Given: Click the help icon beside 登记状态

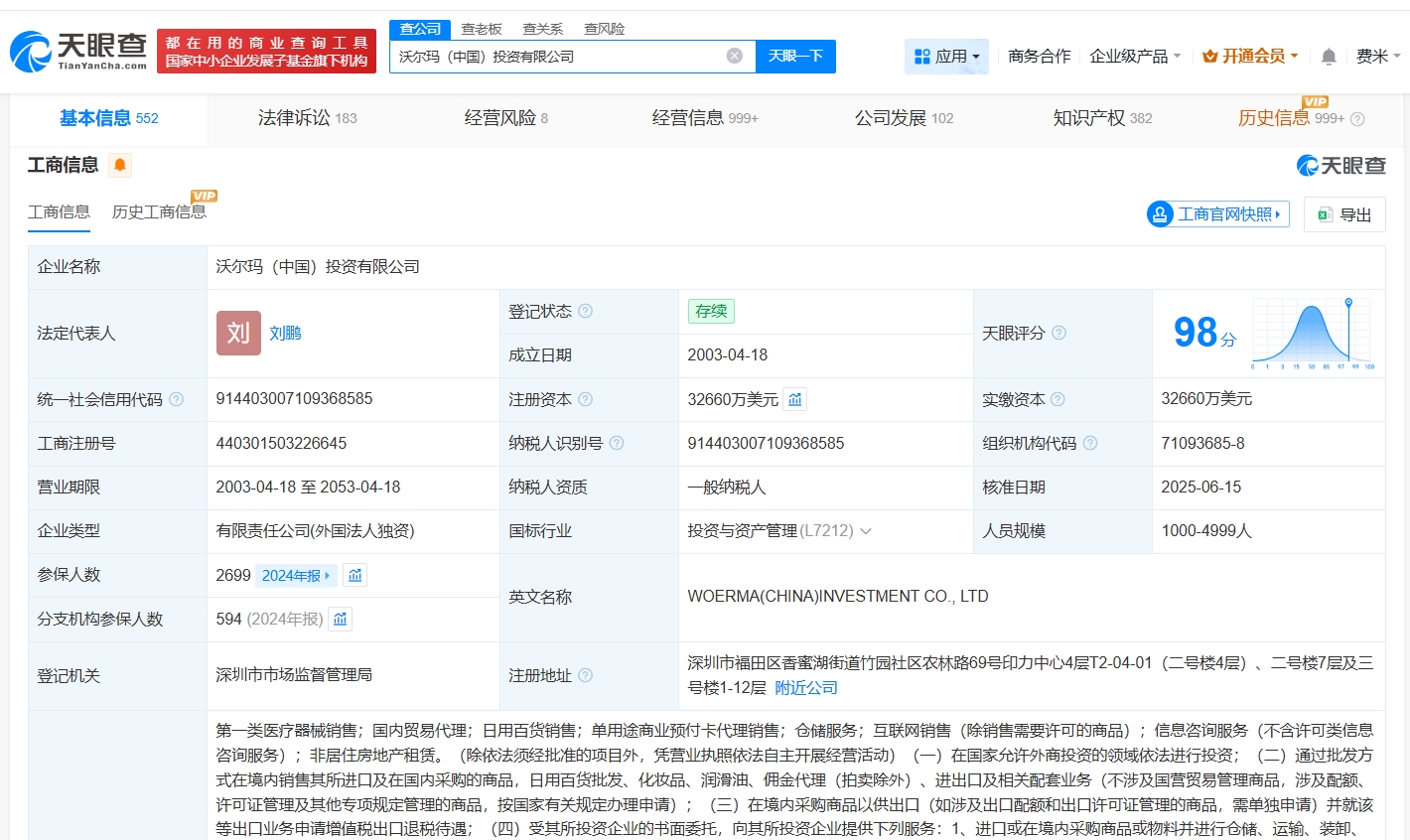Looking at the screenshot, I should (x=586, y=311).
